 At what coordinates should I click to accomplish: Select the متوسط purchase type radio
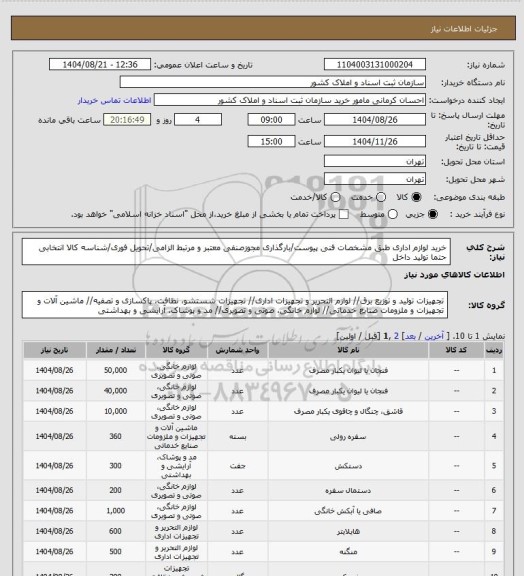pyautogui.click(x=393, y=214)
